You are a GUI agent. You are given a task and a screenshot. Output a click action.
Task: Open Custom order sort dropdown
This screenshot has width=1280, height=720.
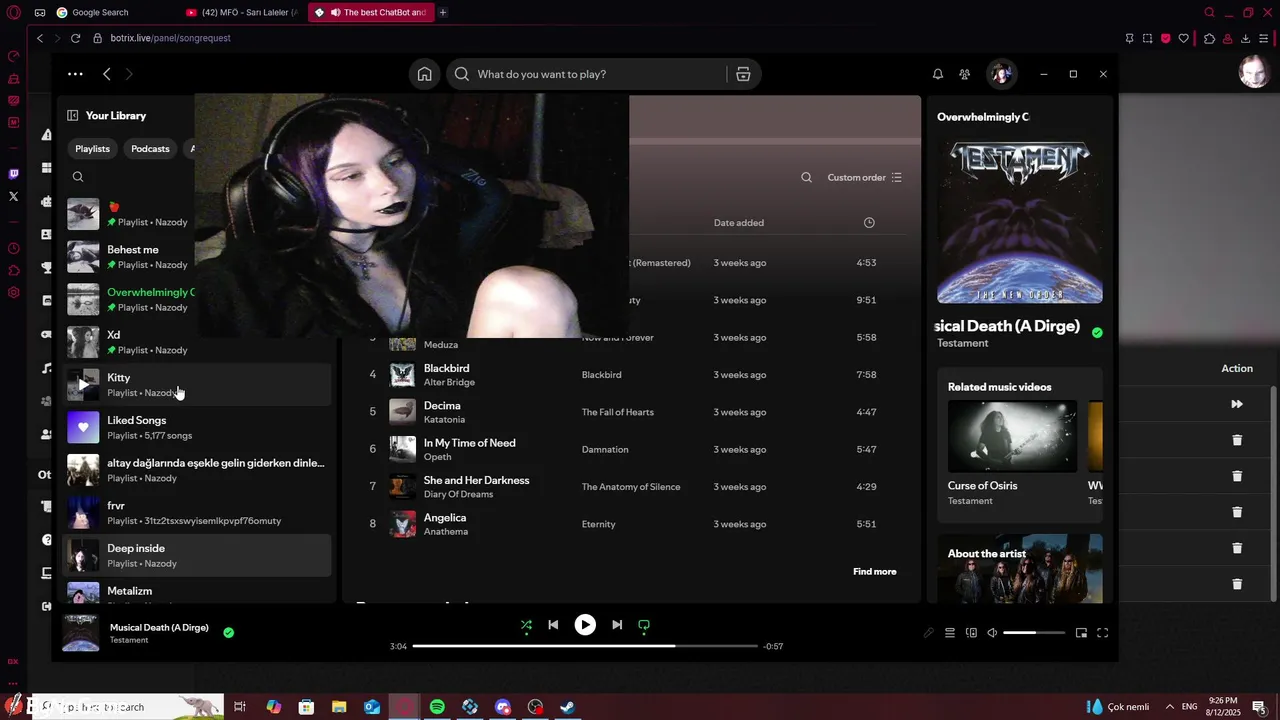pos(865,177)
